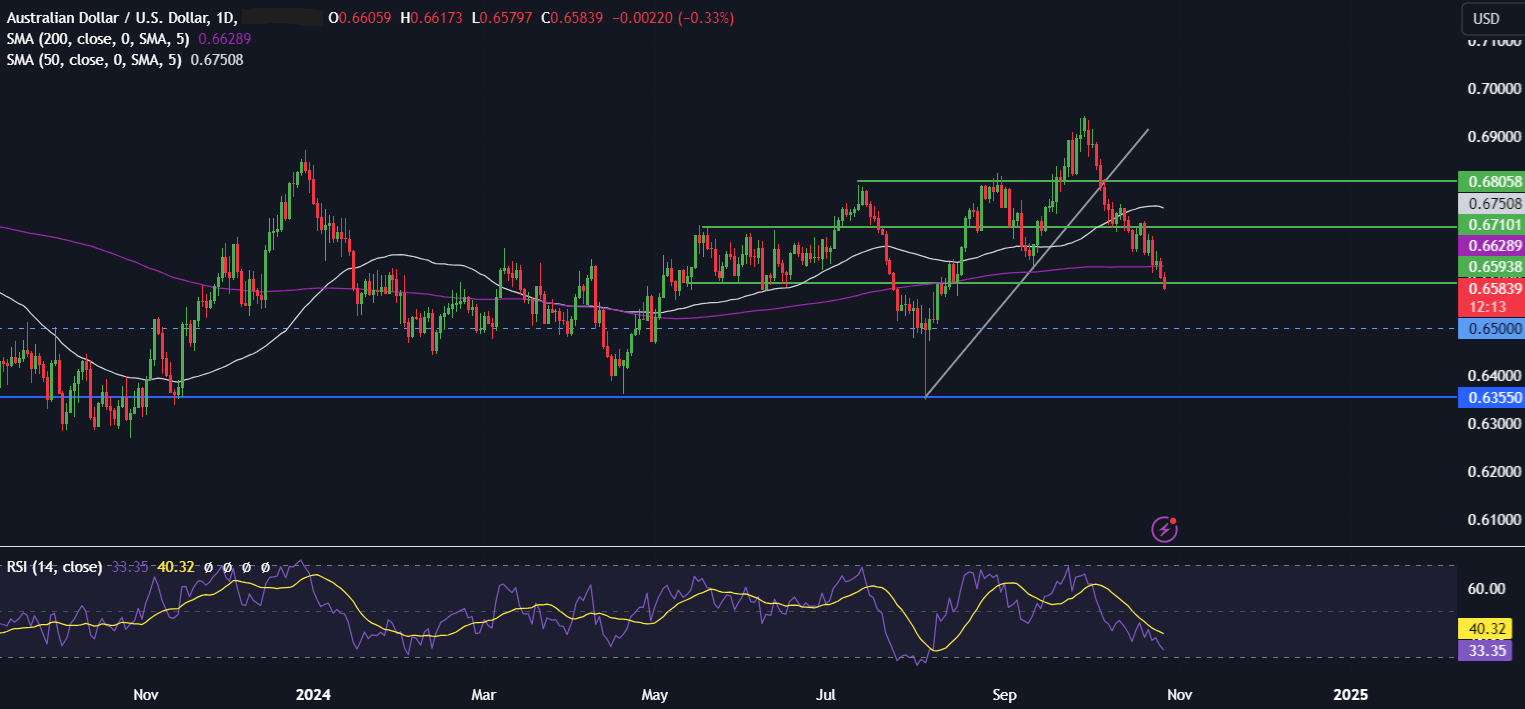Click the 0.64000 price axis tick
The image size is (1525, 709).
point(1495,376)
